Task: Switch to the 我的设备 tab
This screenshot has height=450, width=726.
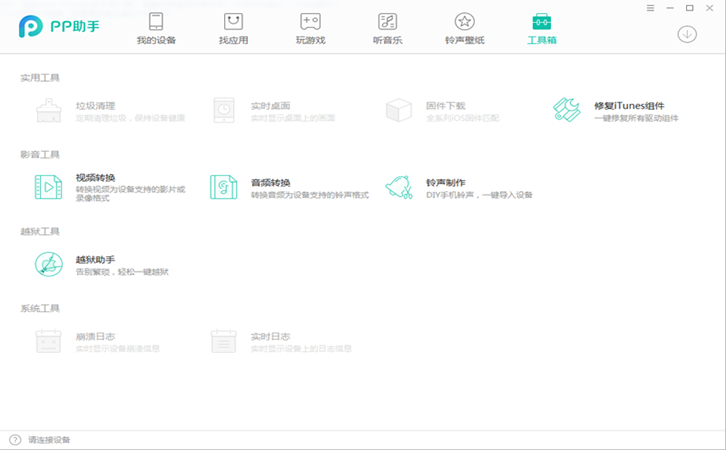Action: [x=155, y=29]
